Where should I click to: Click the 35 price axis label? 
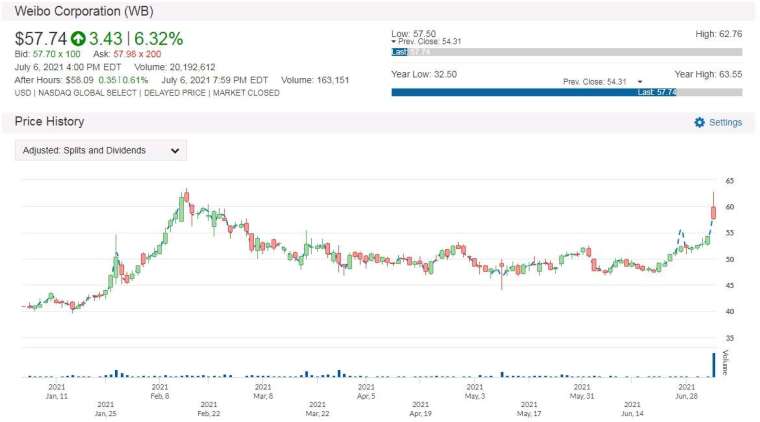coord(729,338)
